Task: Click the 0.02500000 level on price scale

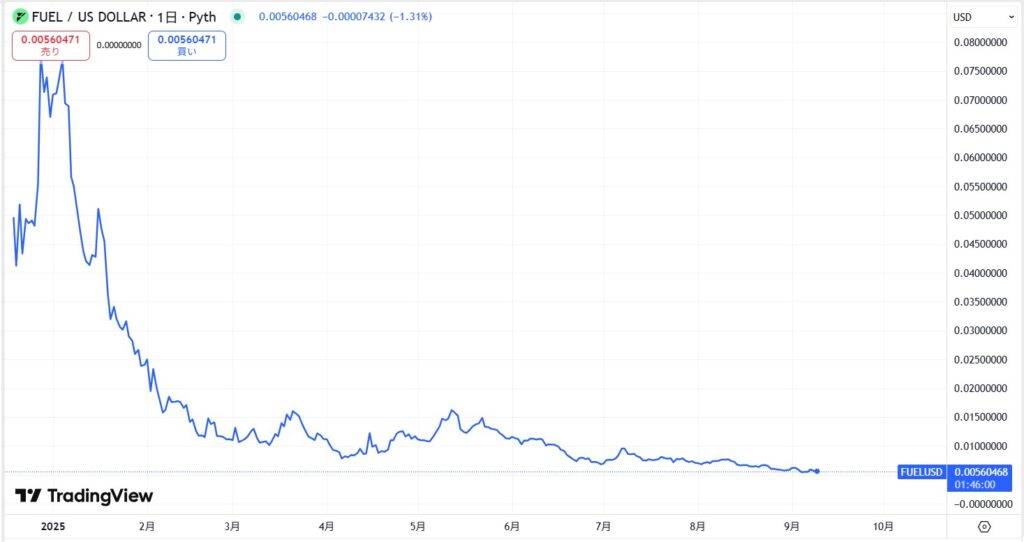Action: pos(981,360)
